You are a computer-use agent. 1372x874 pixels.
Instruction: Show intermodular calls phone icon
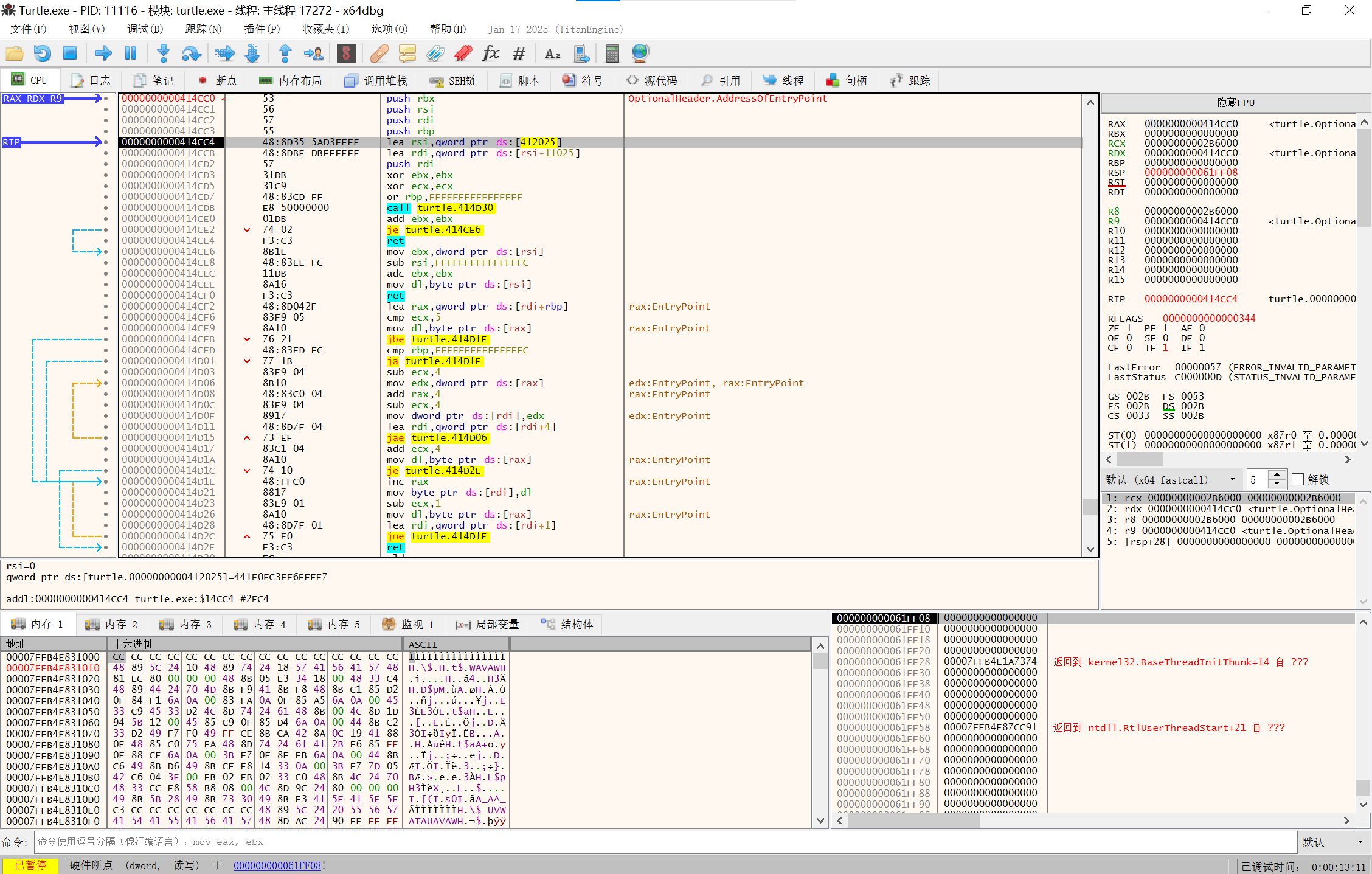click(x=581, y=54)
